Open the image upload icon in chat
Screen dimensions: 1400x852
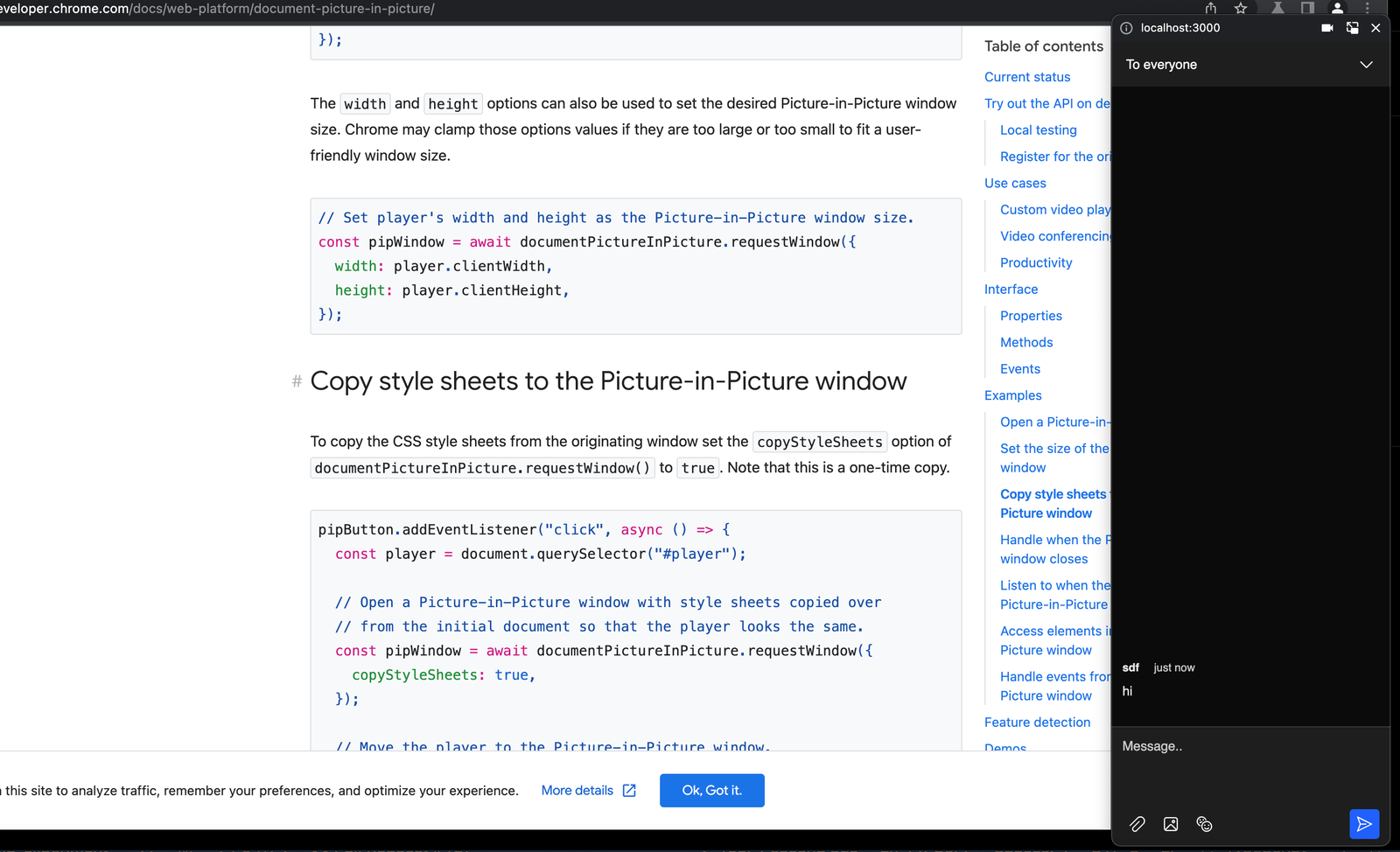(x=1171, y=823)
